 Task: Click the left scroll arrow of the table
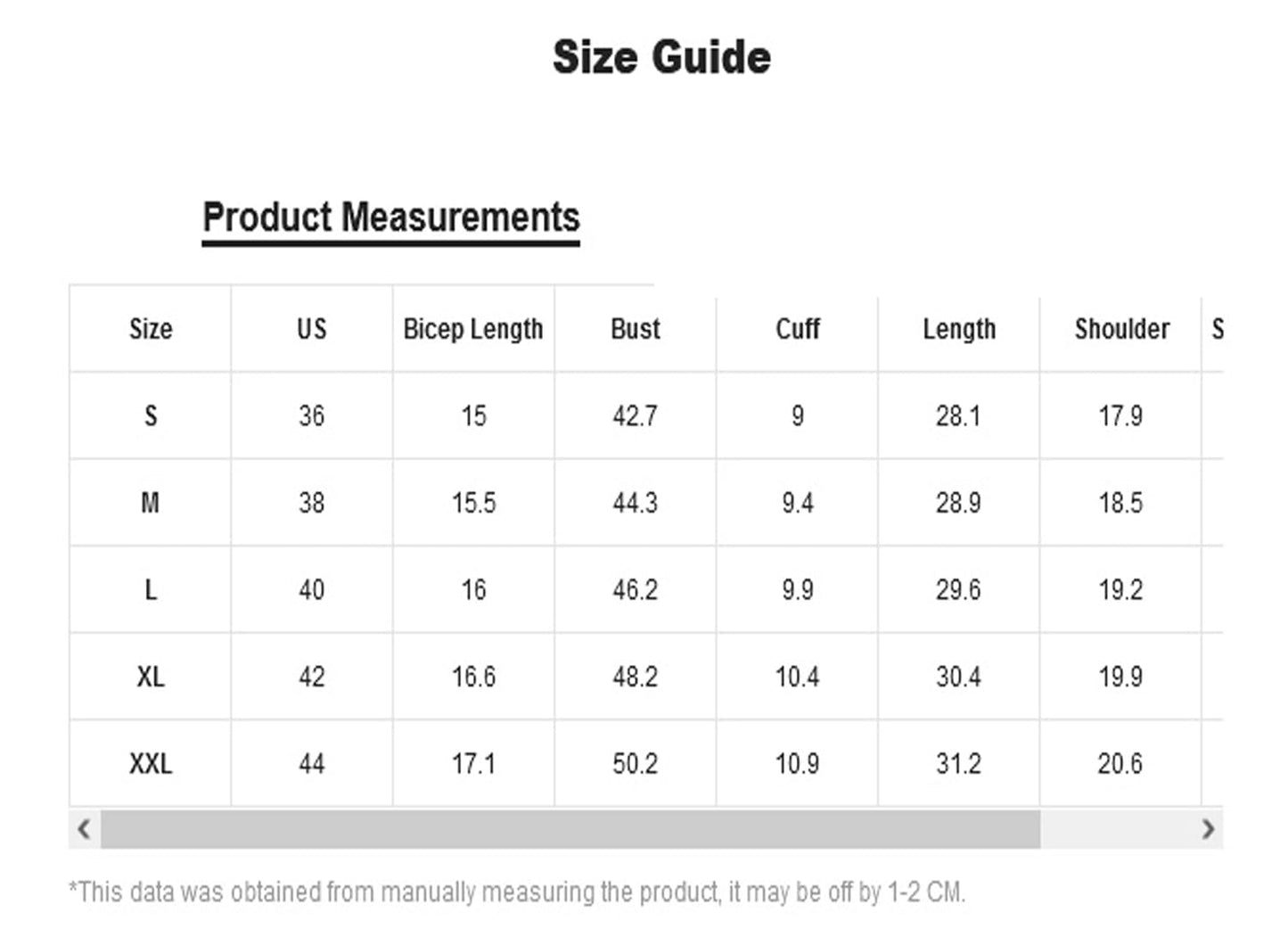point(84,829)
